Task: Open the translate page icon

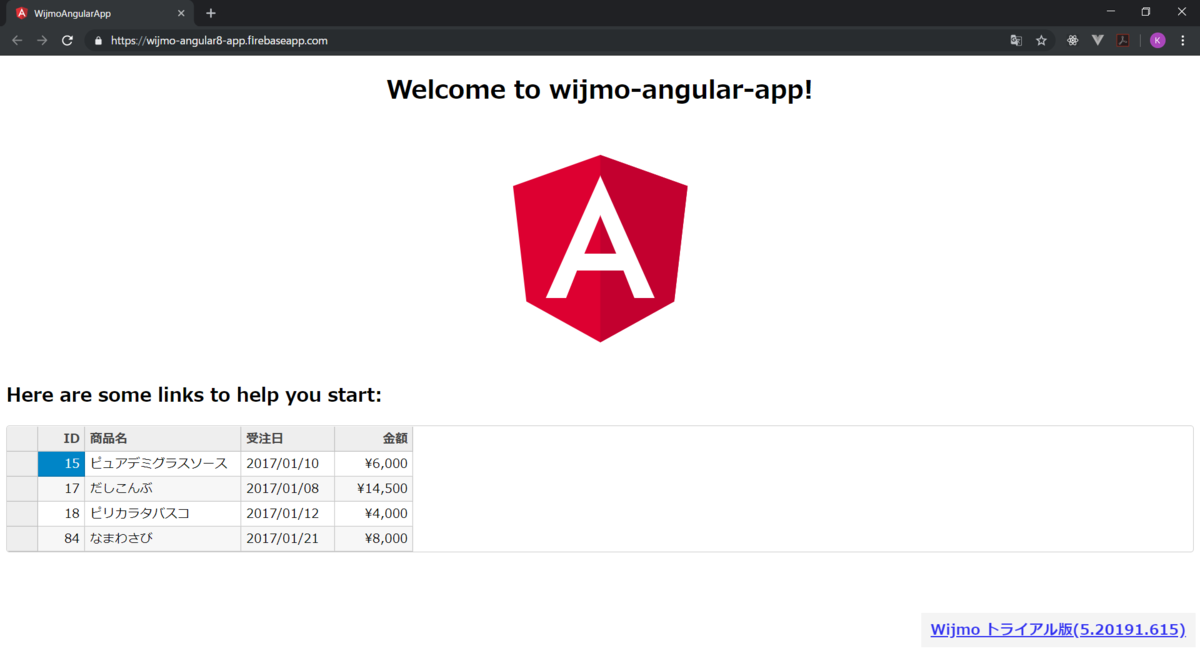Action: point(1016,41)
